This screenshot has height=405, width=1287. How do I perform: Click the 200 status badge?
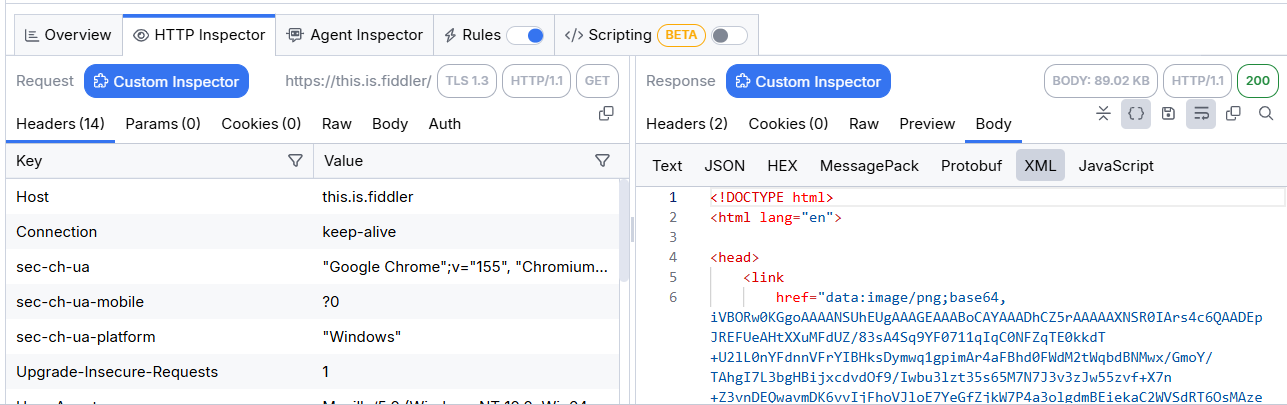coord(1258,81)
